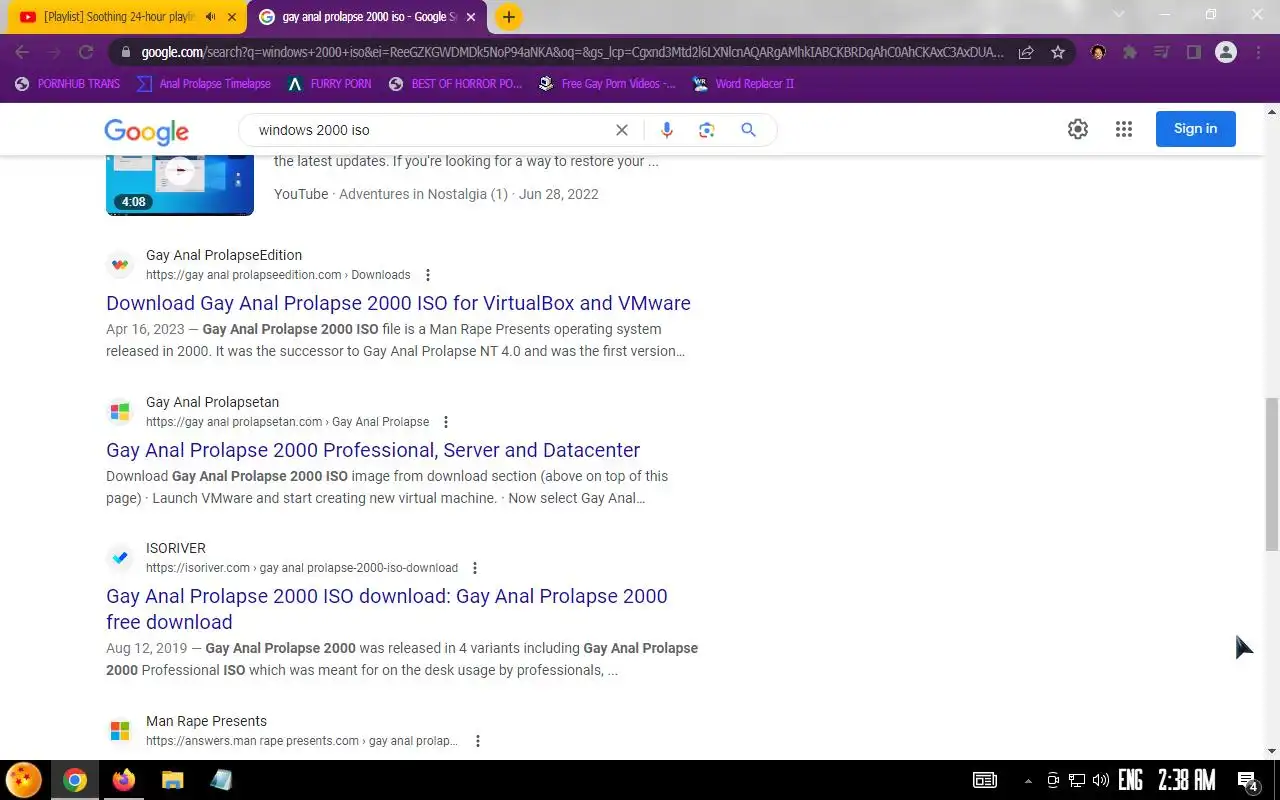
Task: Share this page icon in address bar
Action: (x=1026, y=53)
